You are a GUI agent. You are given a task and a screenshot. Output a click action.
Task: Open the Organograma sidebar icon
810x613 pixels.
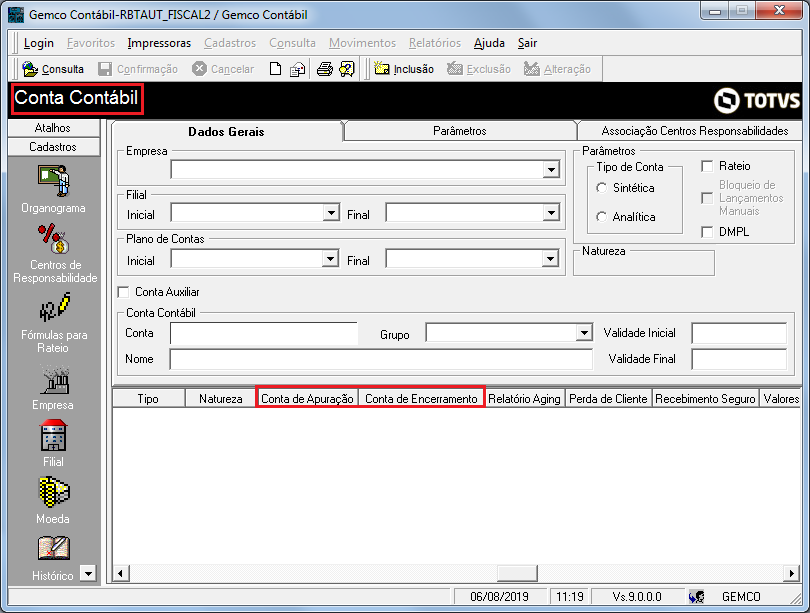tap(53, 181)
